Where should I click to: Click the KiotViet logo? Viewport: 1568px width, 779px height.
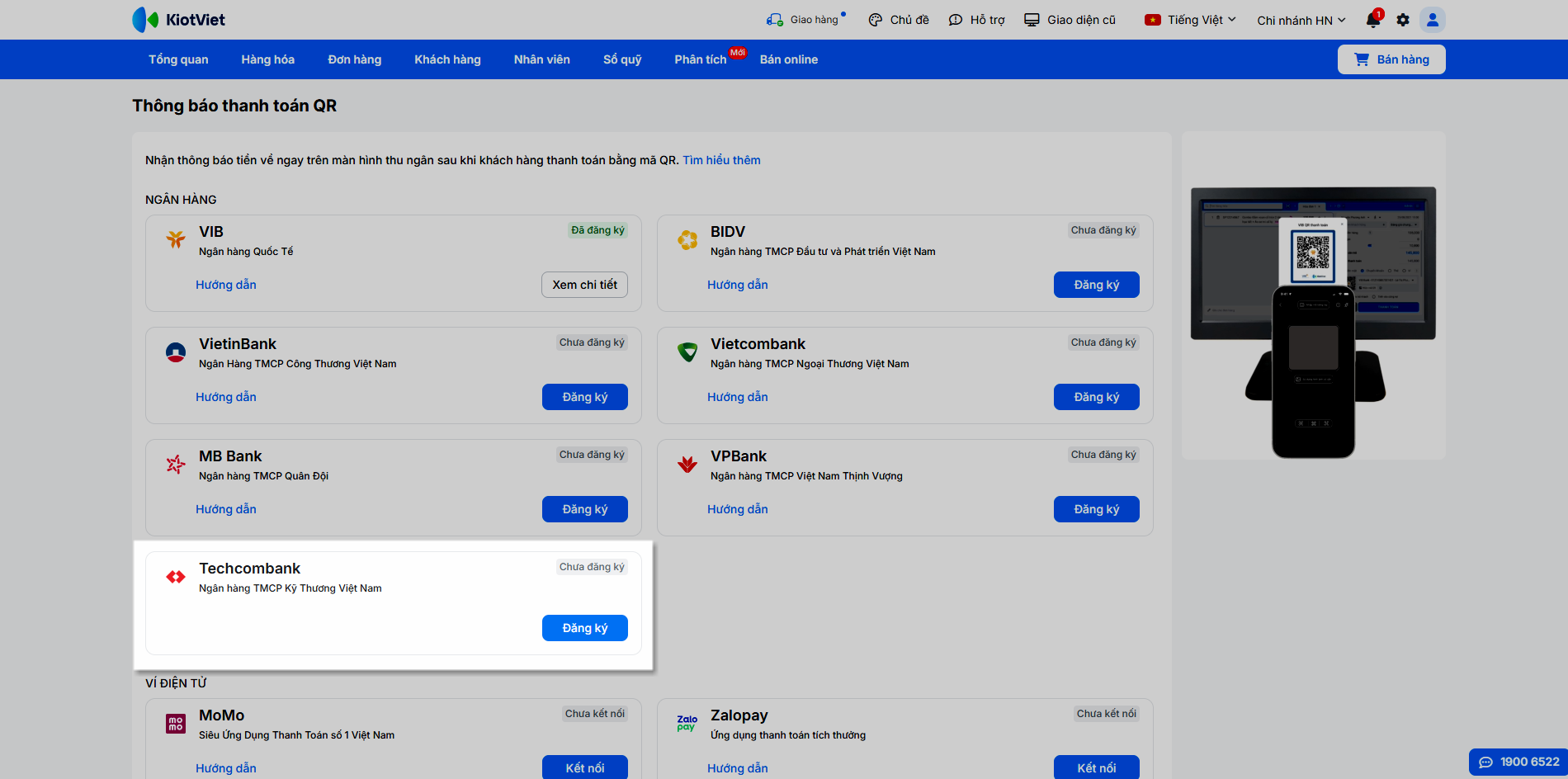click(178, 20)
